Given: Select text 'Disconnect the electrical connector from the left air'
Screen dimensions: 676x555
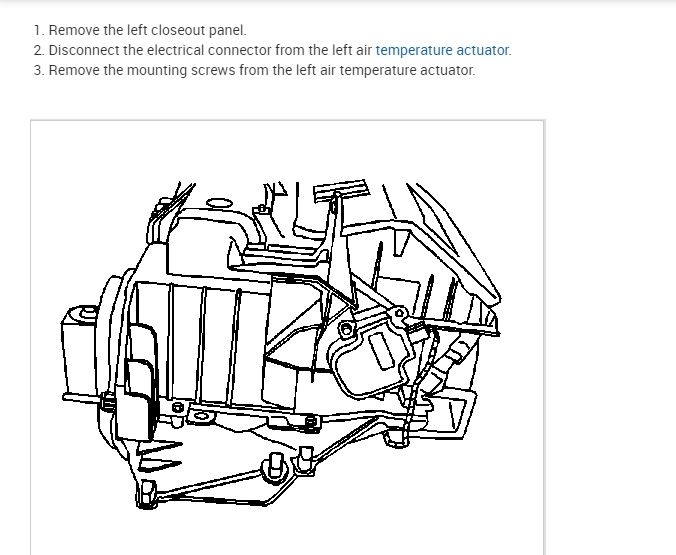Looking at the screenshot, I should (x=210, y=50).
